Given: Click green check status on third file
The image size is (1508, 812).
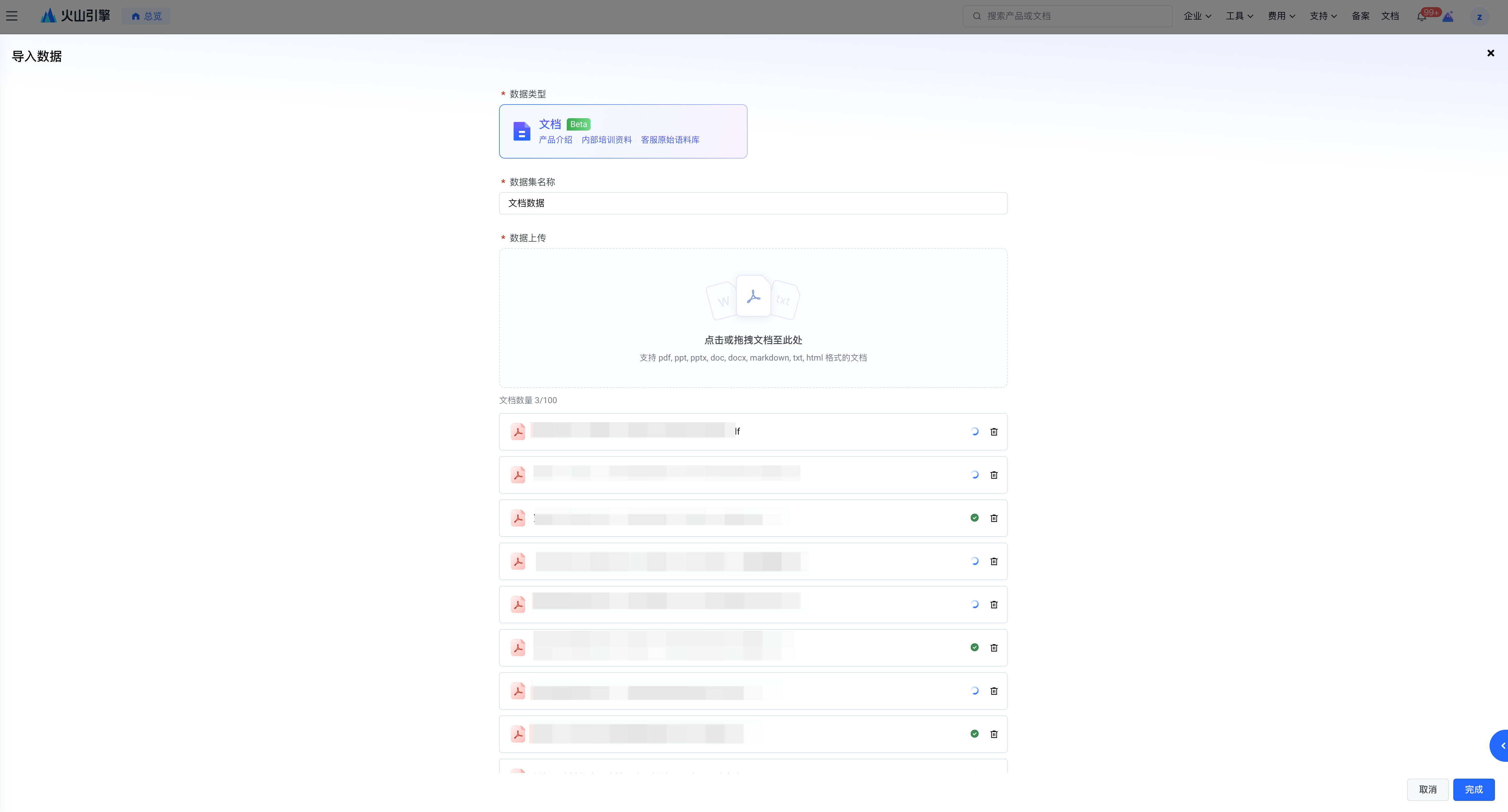Looking at the screenshot, I should (974, 518).
